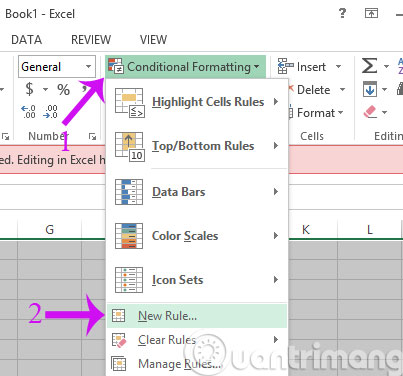
Task: Click the AutoSum sigma icon
Action: (370, 66)
